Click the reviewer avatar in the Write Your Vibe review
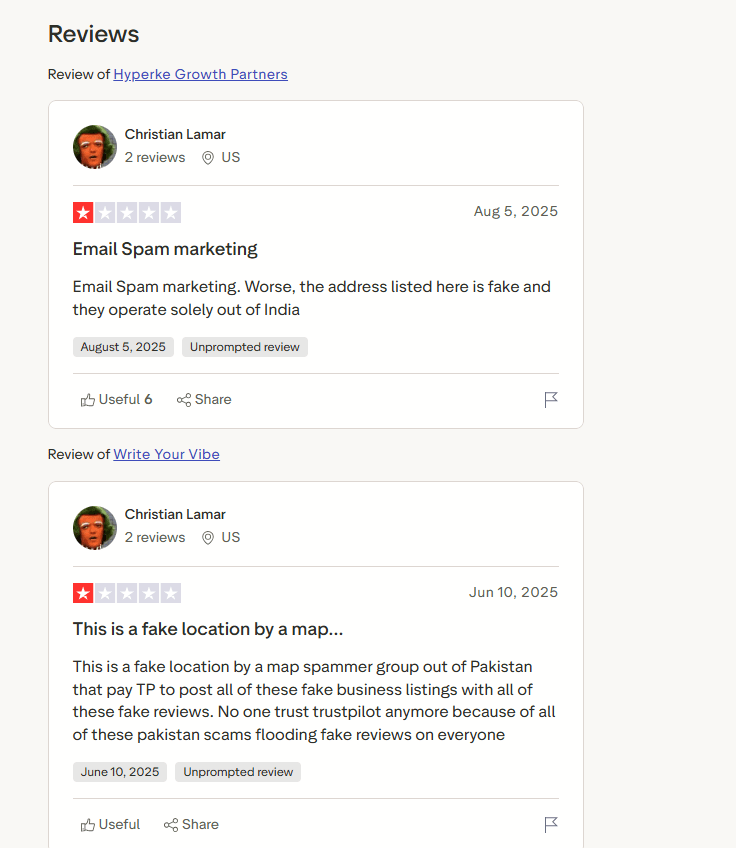The height and width of the screenshot is (848, 736). coord(95,527)
